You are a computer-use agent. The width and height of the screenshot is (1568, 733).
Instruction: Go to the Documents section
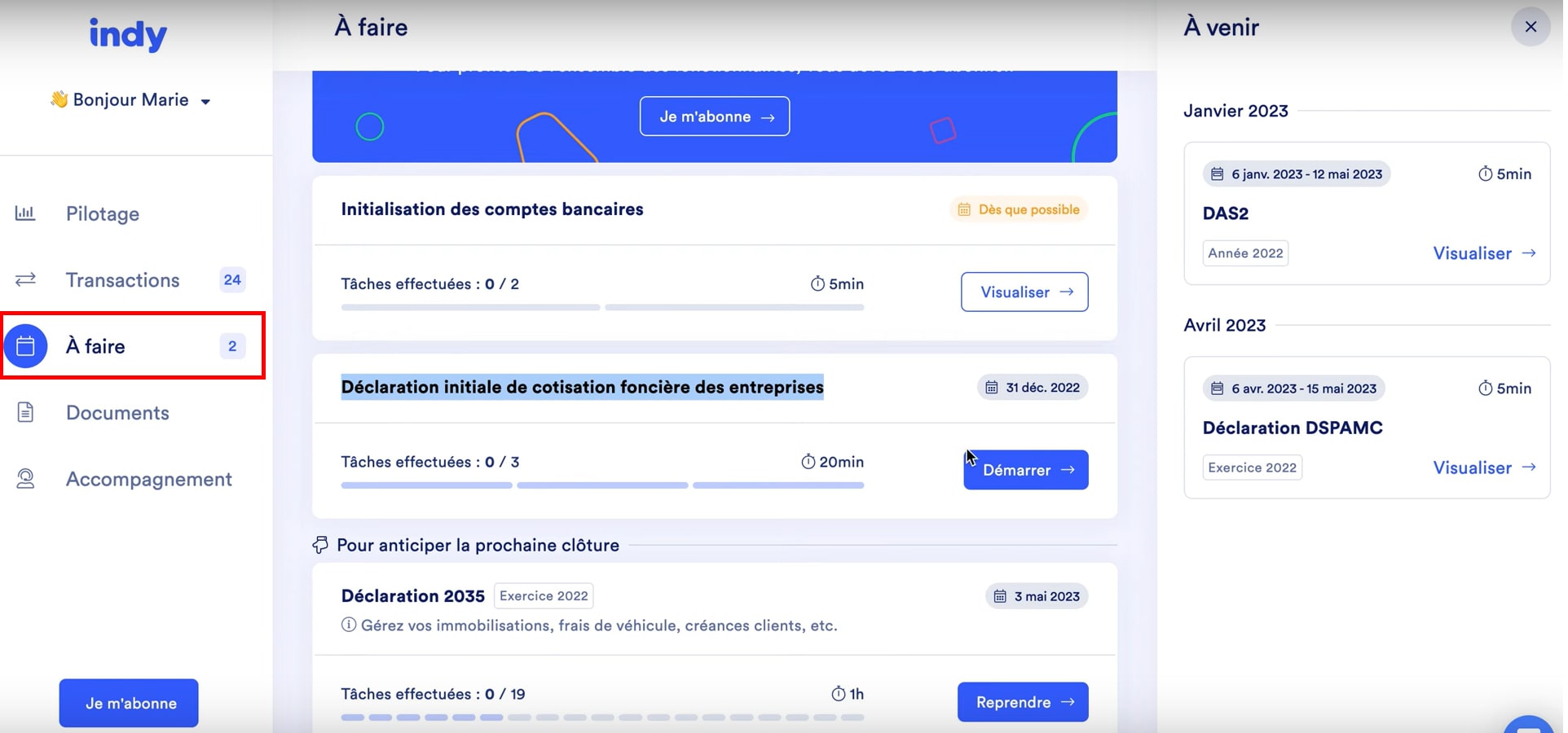click(x=117, y=413)
